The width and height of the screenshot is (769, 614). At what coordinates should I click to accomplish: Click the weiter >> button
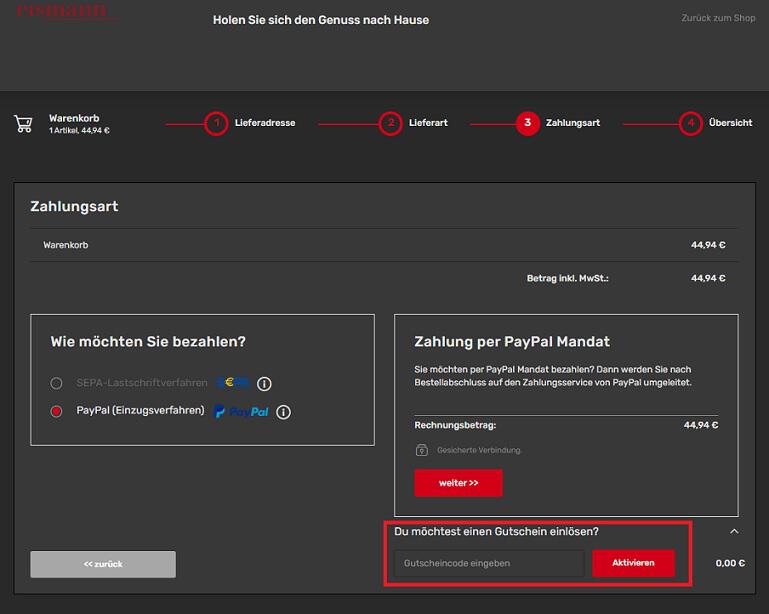[x=458, y=483]
